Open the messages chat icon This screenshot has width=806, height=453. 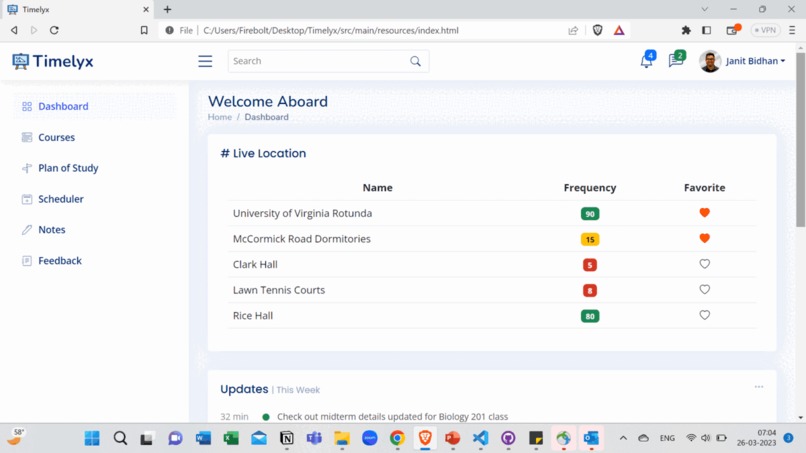676,60
